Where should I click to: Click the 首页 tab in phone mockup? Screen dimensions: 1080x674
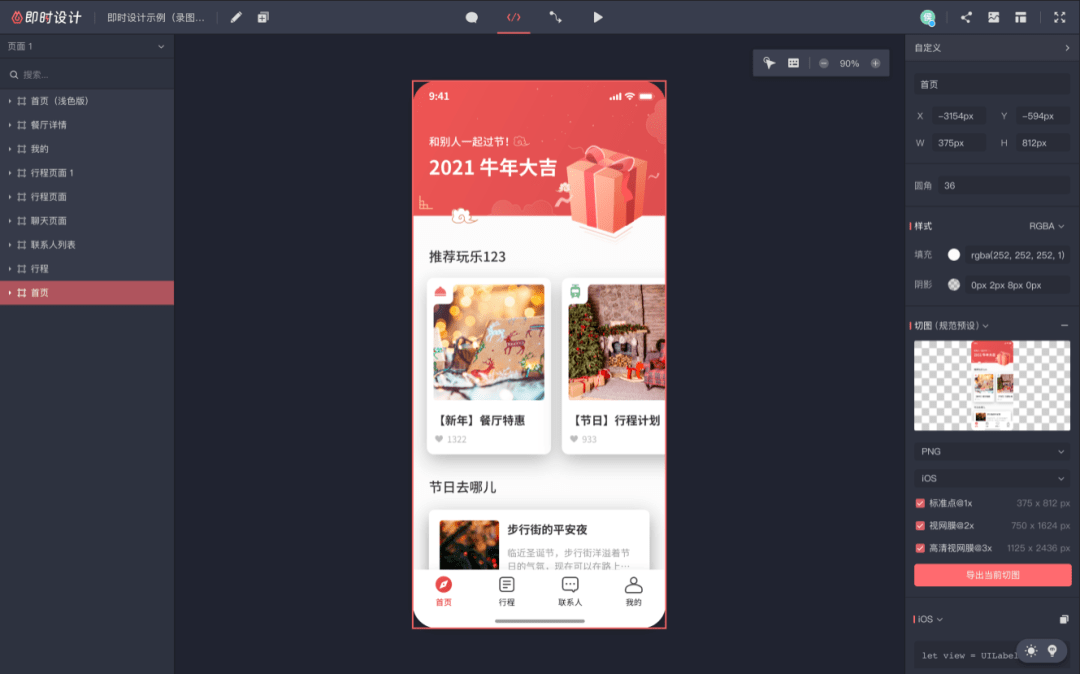(444, 591)
